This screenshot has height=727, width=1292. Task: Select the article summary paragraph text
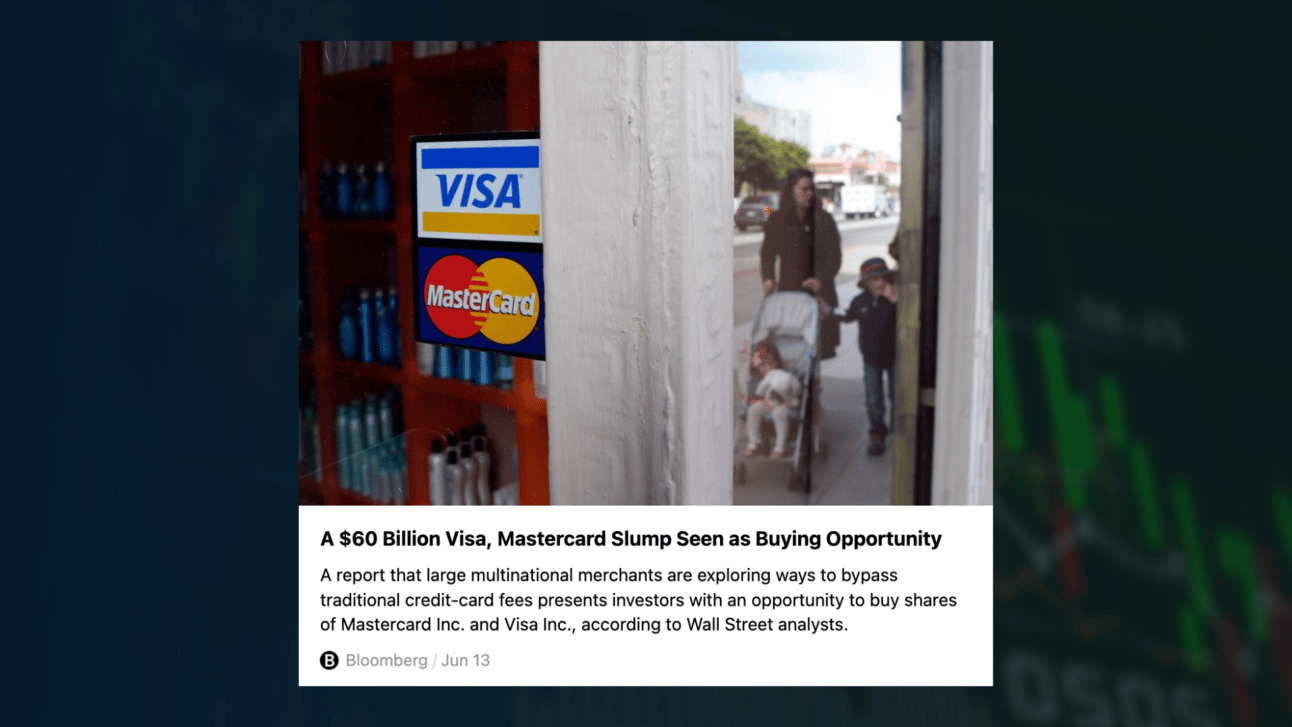(638, 600)
